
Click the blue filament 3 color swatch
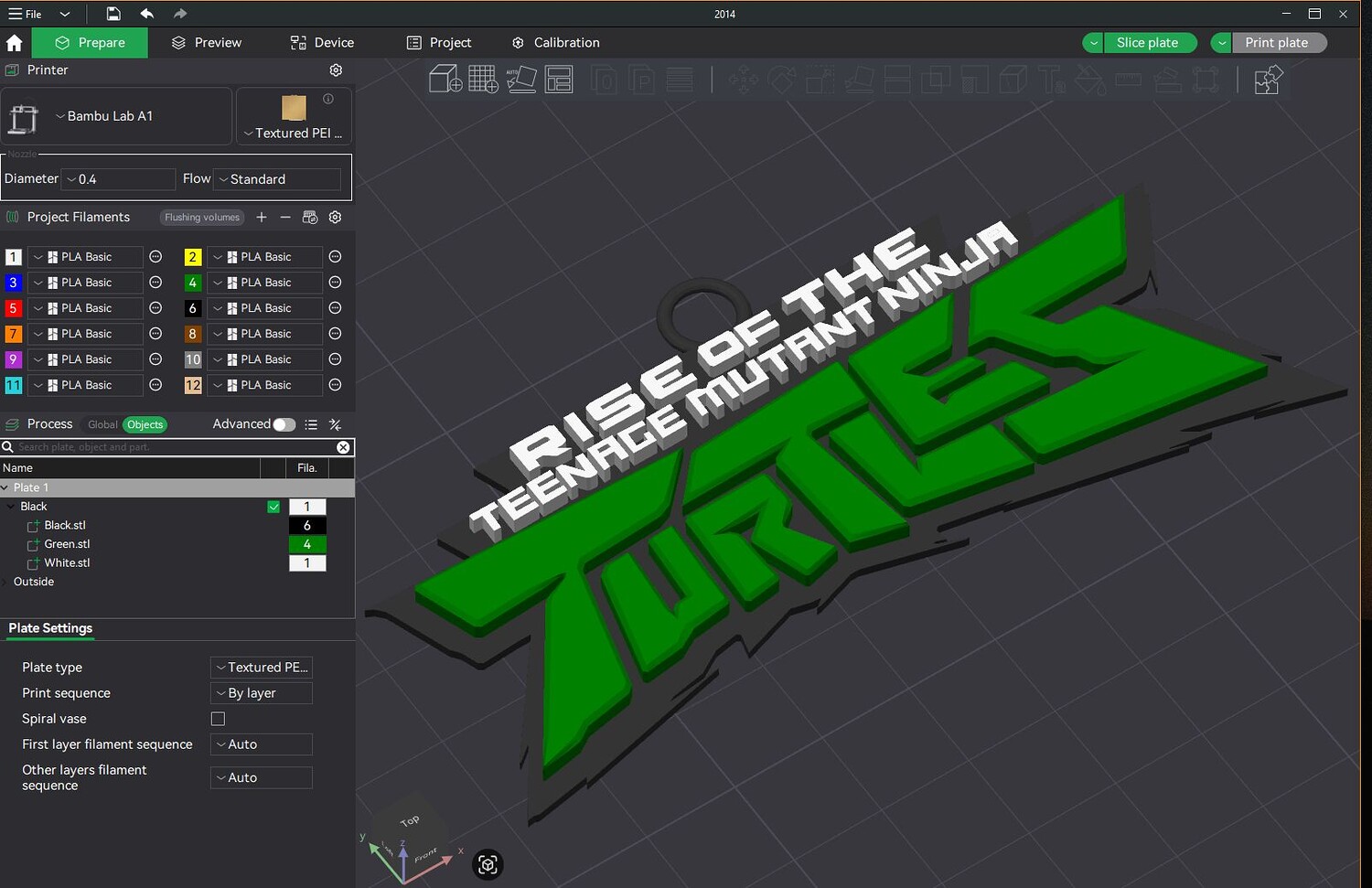tap(13, 283)
